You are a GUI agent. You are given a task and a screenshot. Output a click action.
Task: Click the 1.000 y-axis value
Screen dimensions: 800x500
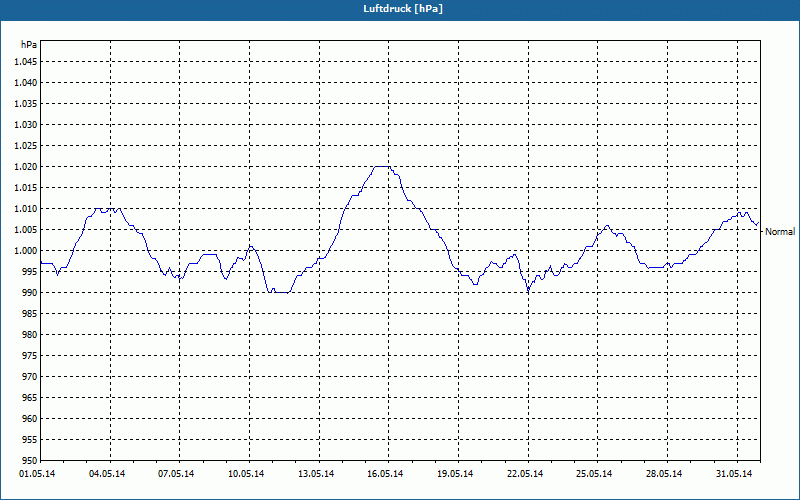tap(26, 251)
